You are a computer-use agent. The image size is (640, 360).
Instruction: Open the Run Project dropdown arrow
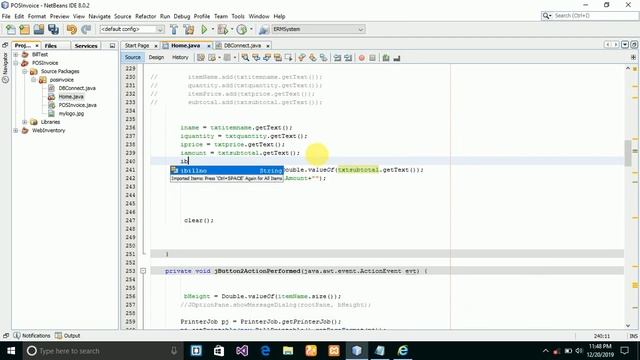pyautogui.click(x=213, y=29)
